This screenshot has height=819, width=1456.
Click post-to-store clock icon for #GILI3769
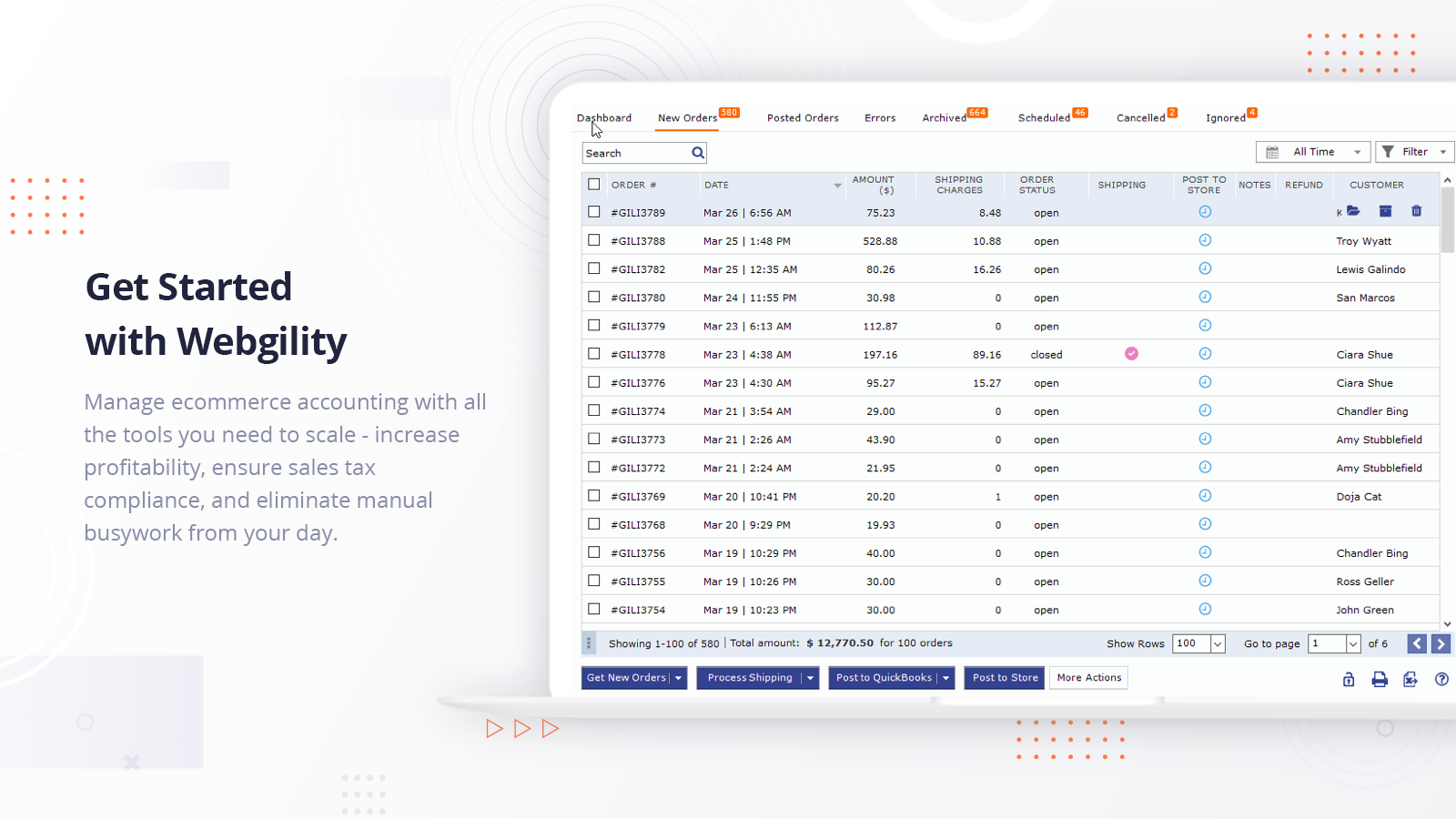click(x=1205, y=496)
